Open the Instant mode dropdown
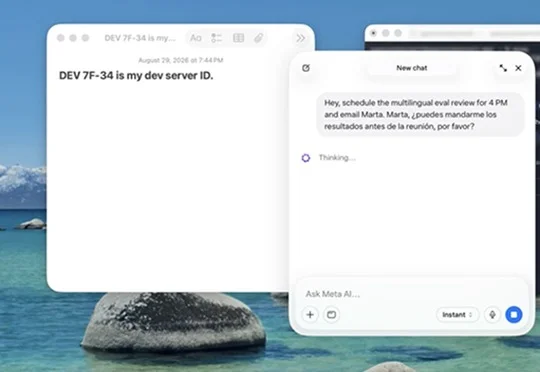540x372 pixels. pos(457,314)
